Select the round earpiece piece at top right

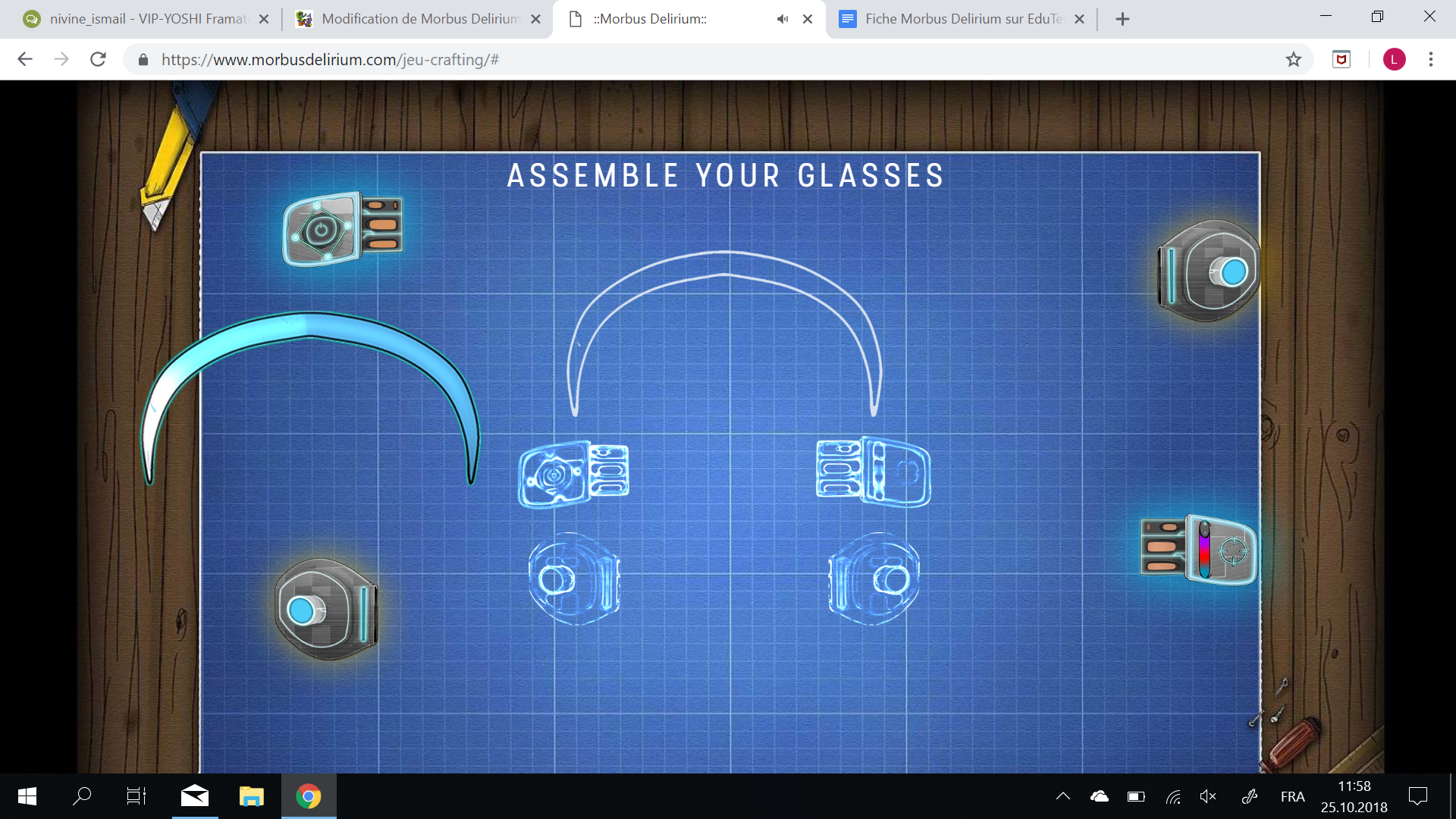(x=1208, y=271)
